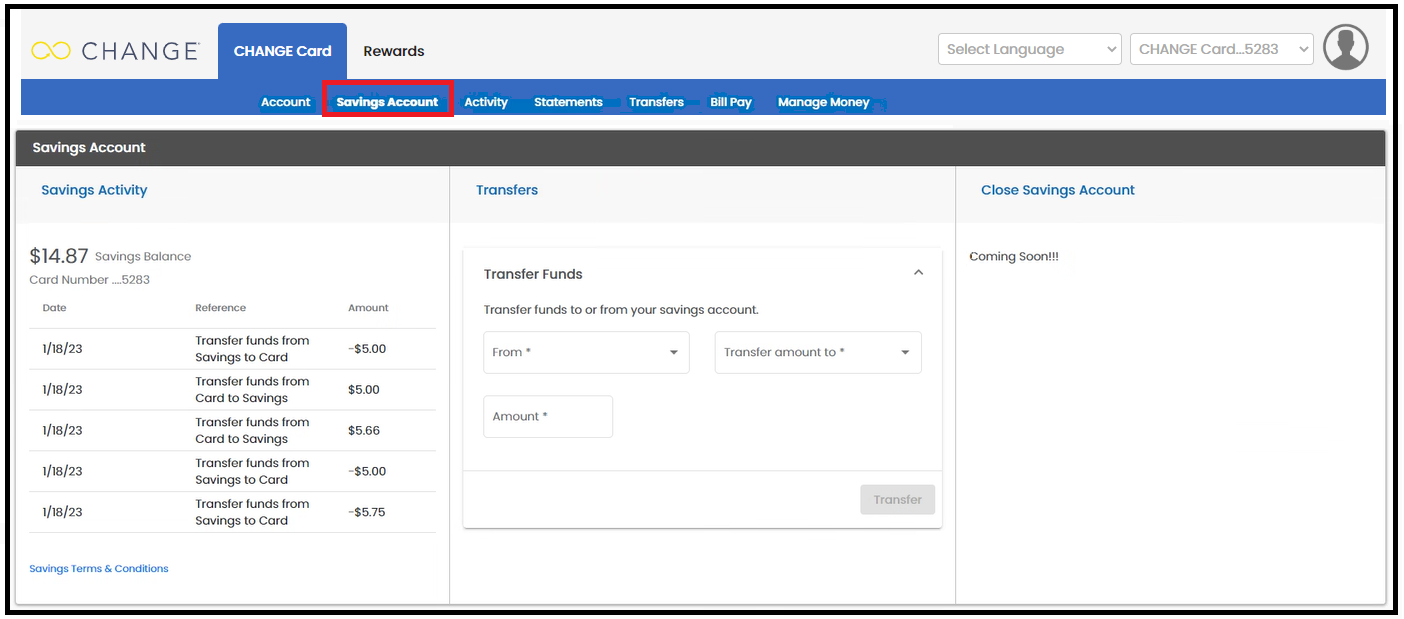
Task: Click the Transfer Funds panel title
Action: pos(533,274)
